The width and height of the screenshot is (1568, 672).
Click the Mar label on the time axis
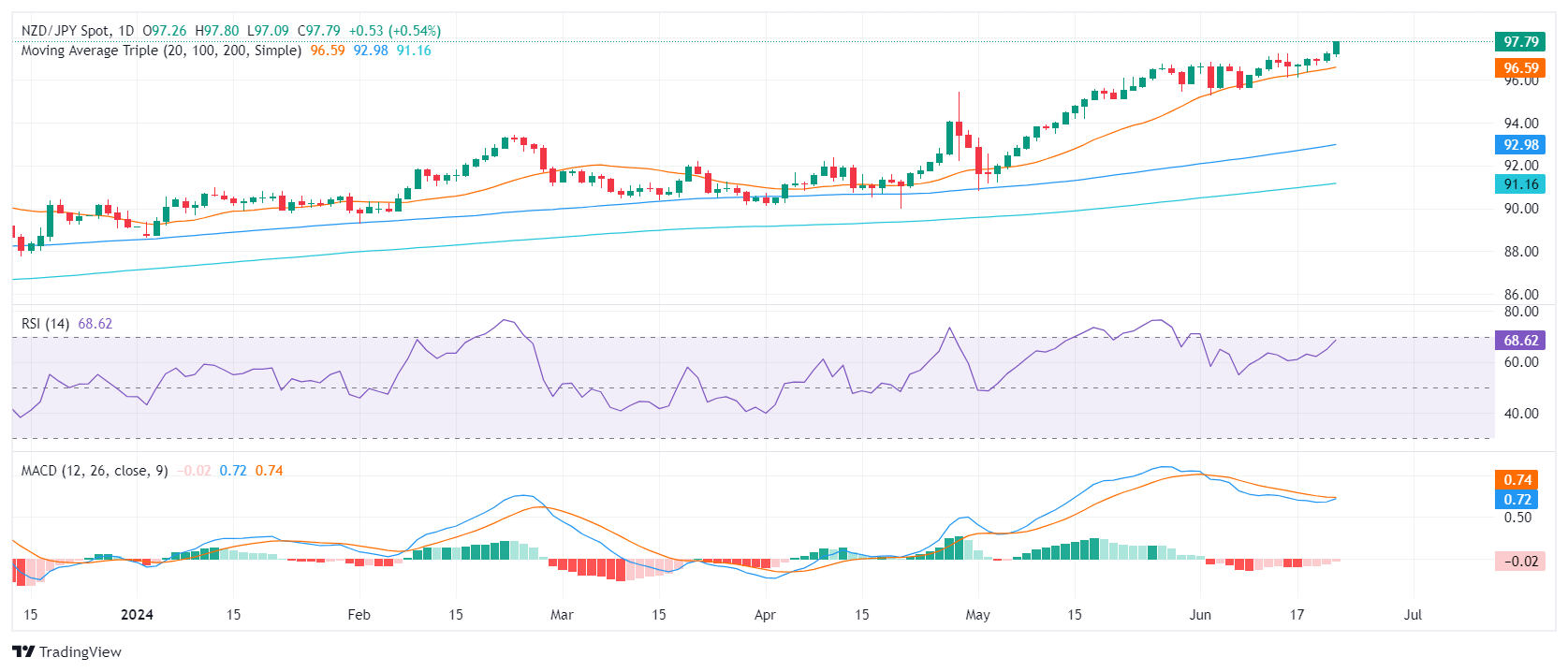pos(562,615)
